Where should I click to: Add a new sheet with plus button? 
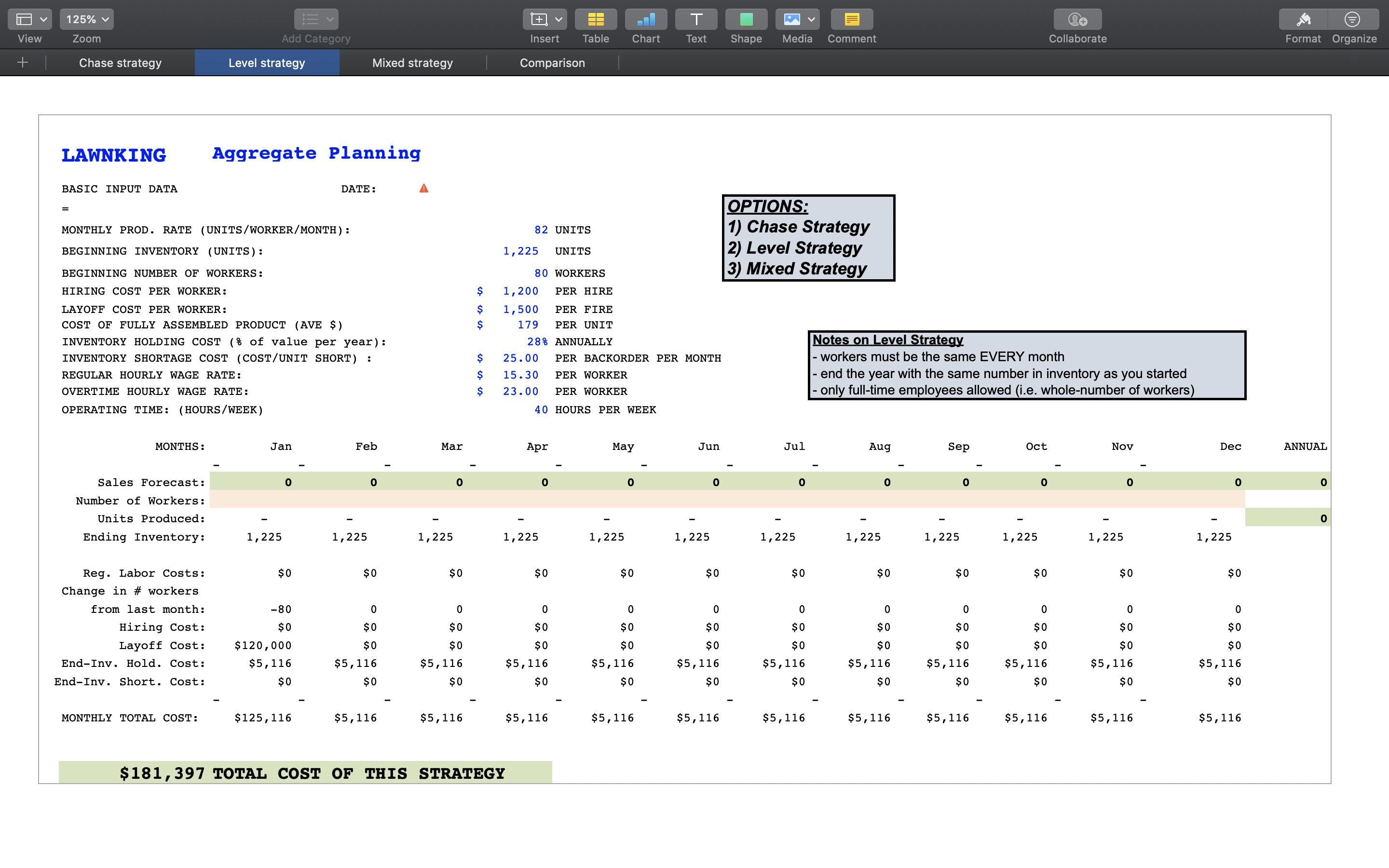pyautogui.click(x=23, y=63)
